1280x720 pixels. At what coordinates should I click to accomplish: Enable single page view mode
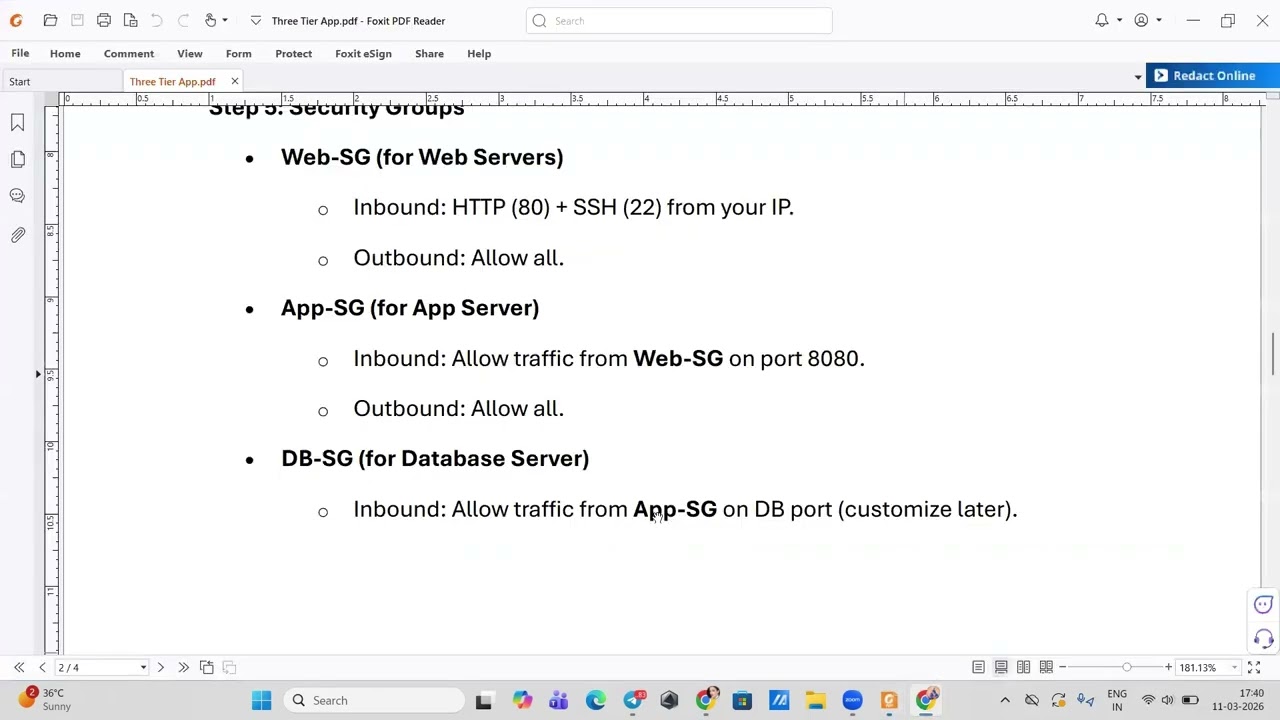[978, 667]
